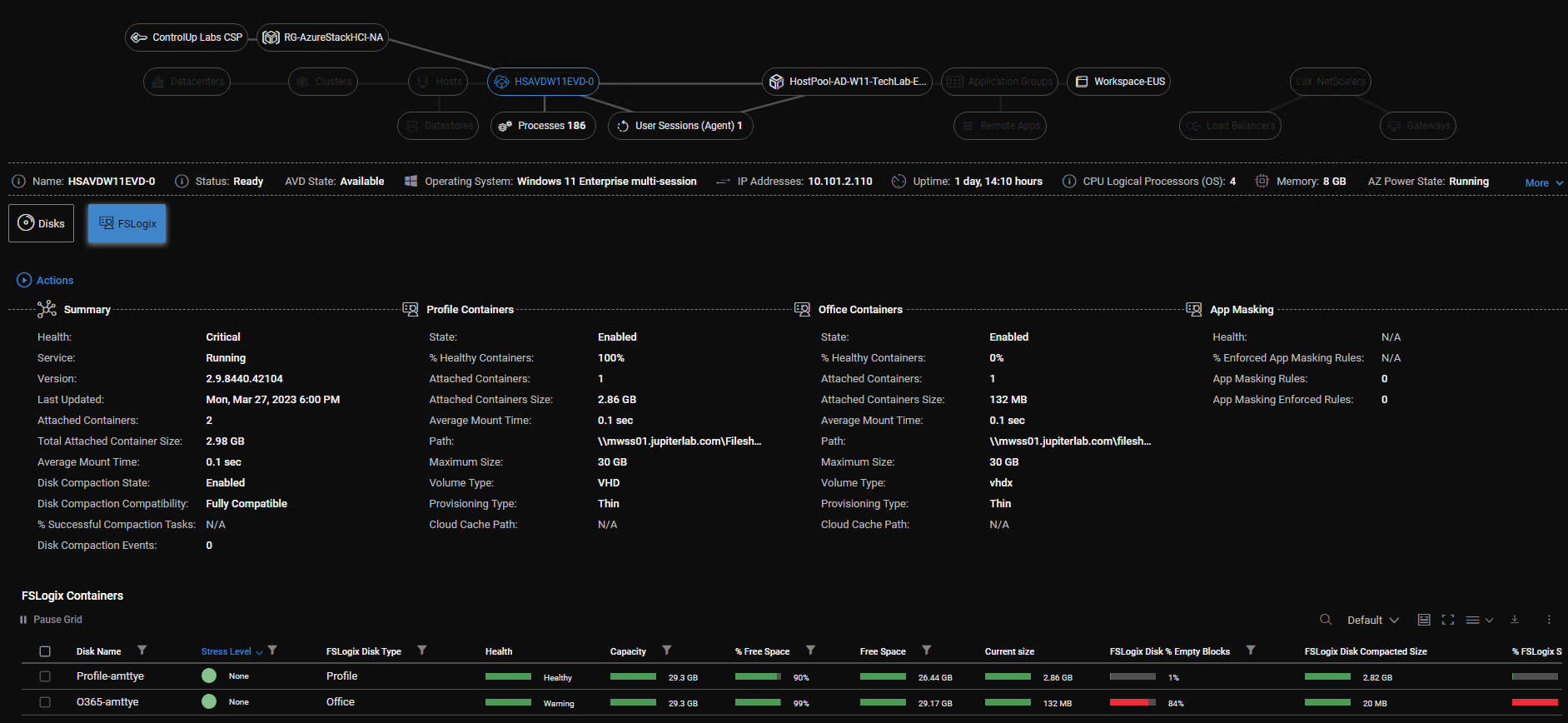Toggle the select-all rows checkbox

click(x=45, y=651)
